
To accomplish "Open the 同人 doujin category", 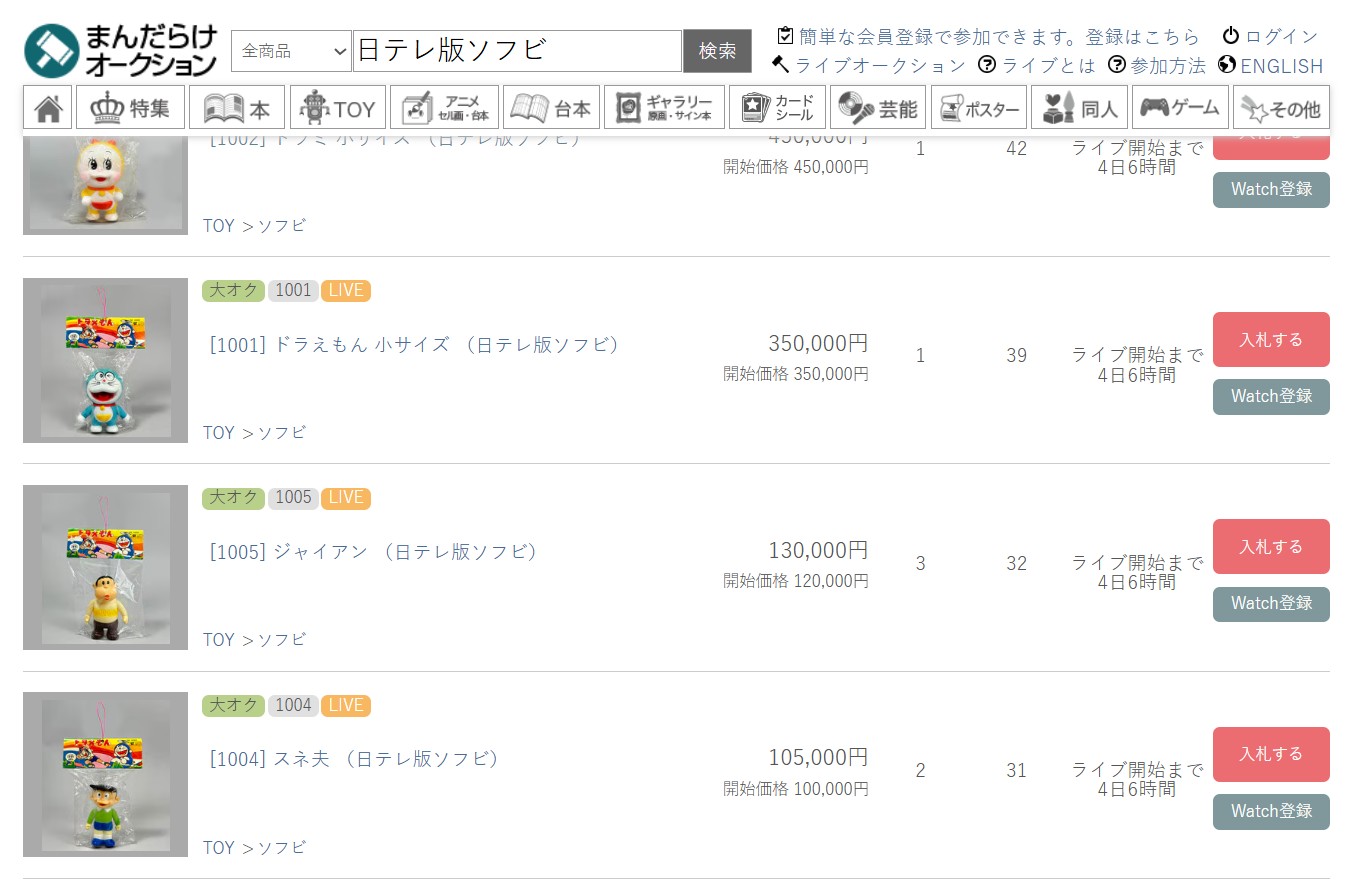I will pyautogui.click(x=1079, y=108).
